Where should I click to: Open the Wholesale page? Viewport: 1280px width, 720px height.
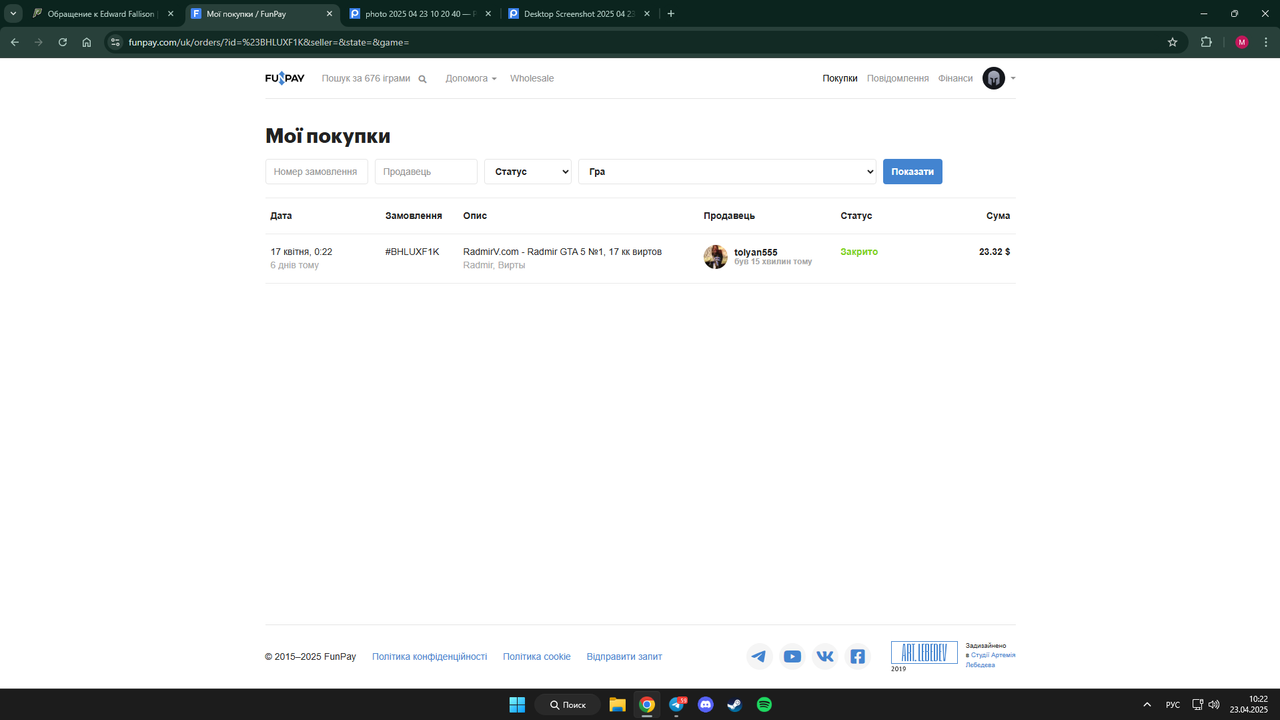pyautogui.click(x=532, y=78)
